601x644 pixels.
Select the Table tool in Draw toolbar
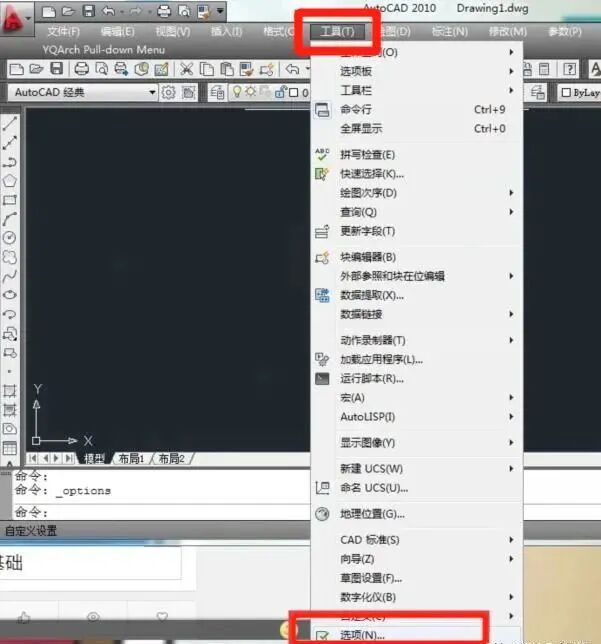pyautogui.click(x=10, y=448)
